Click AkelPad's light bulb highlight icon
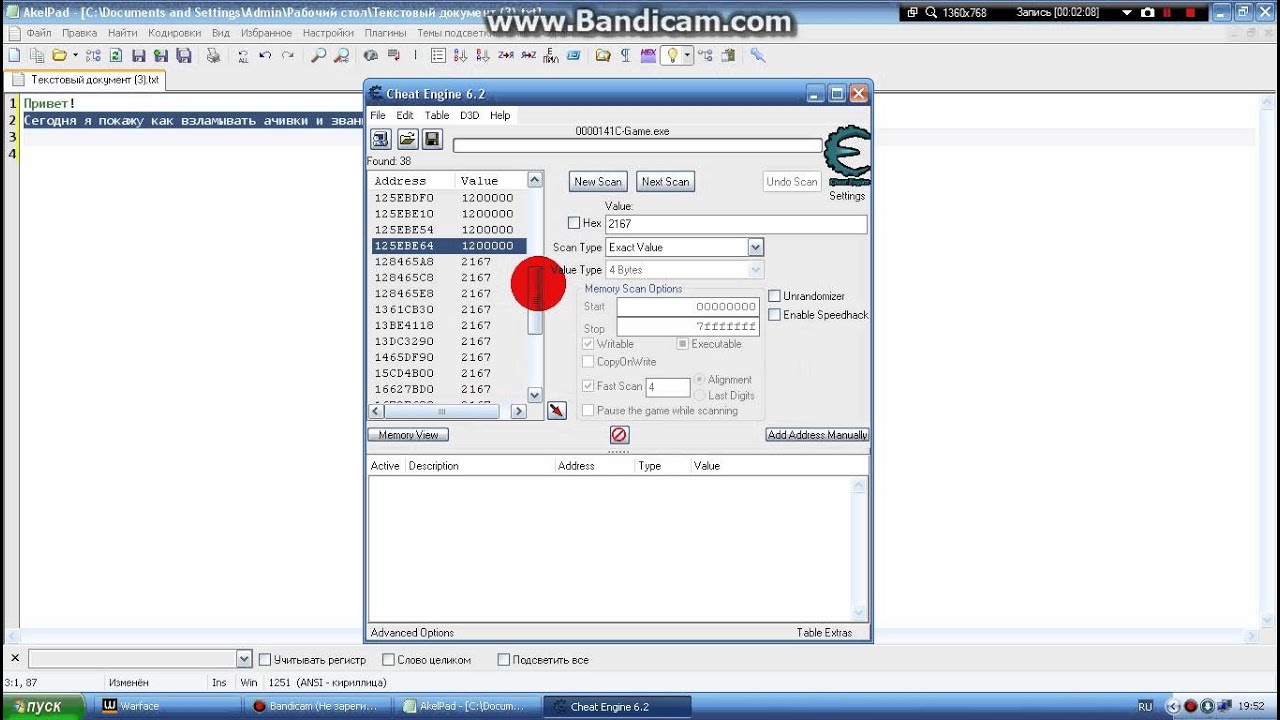The width and height of the screenshot is (1280, 720). click(x=672, y=55)
